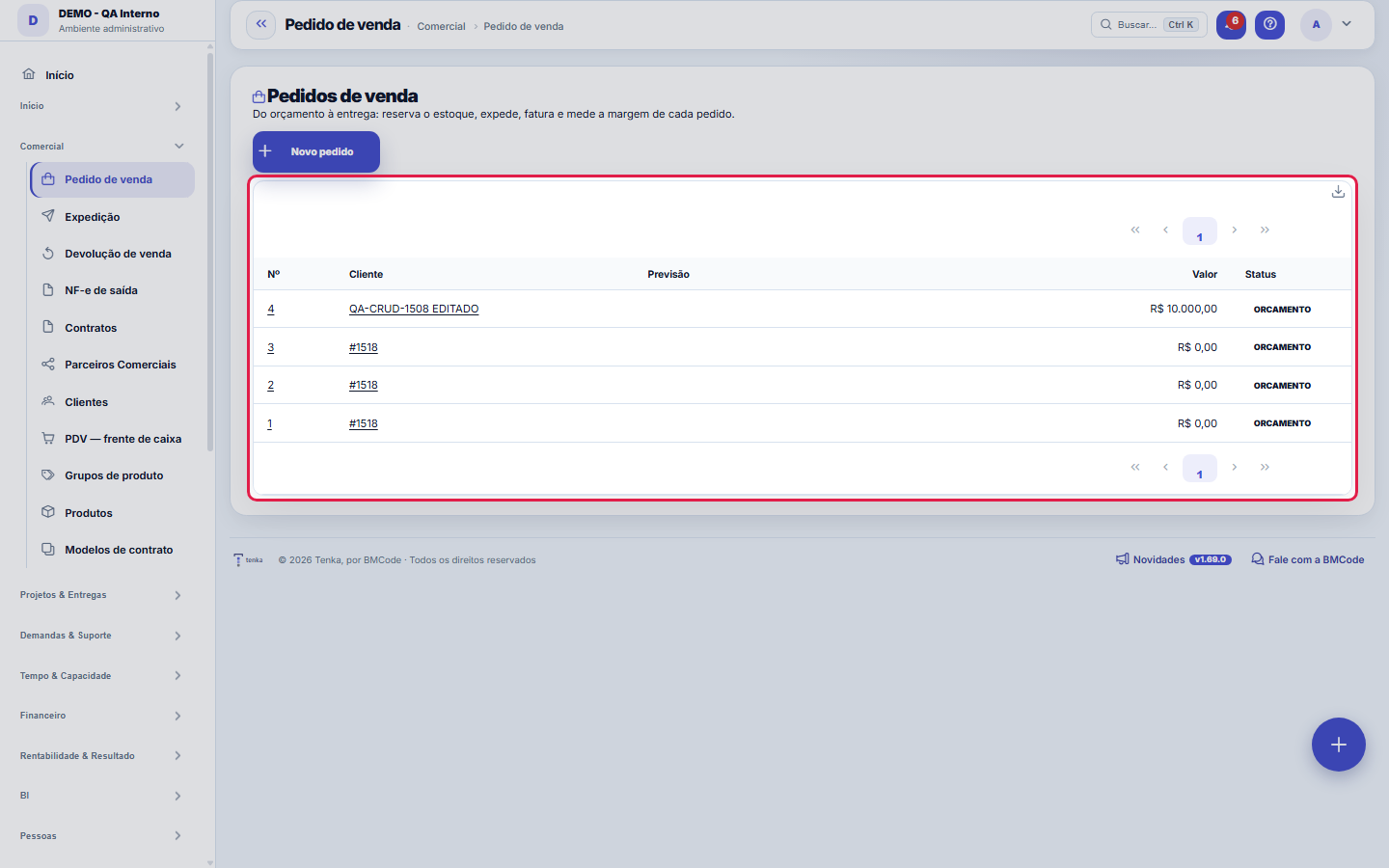The width and height of the screenshot is (1389, 868).
Task: Expand BI section
Action: pos(101,796)
